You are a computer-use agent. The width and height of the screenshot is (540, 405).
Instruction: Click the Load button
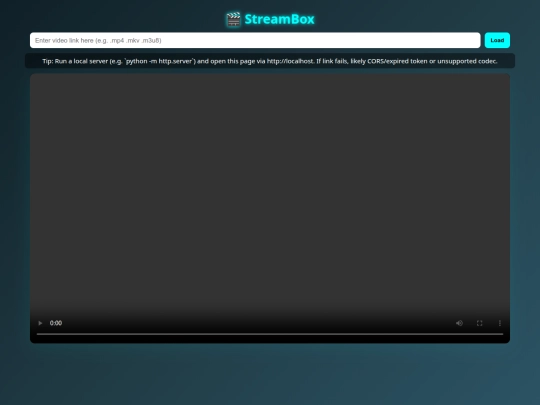coord(497,40)
